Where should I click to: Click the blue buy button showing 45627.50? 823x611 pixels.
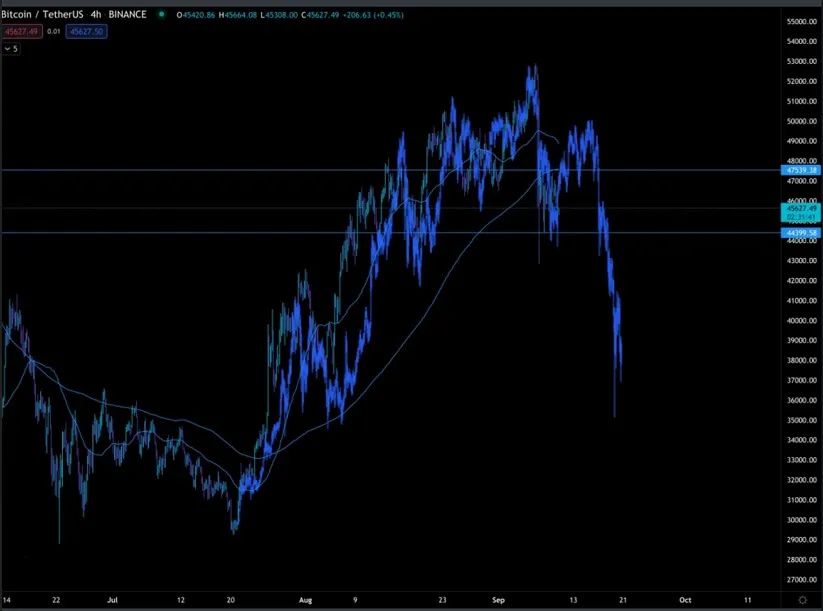click(85, 31)
